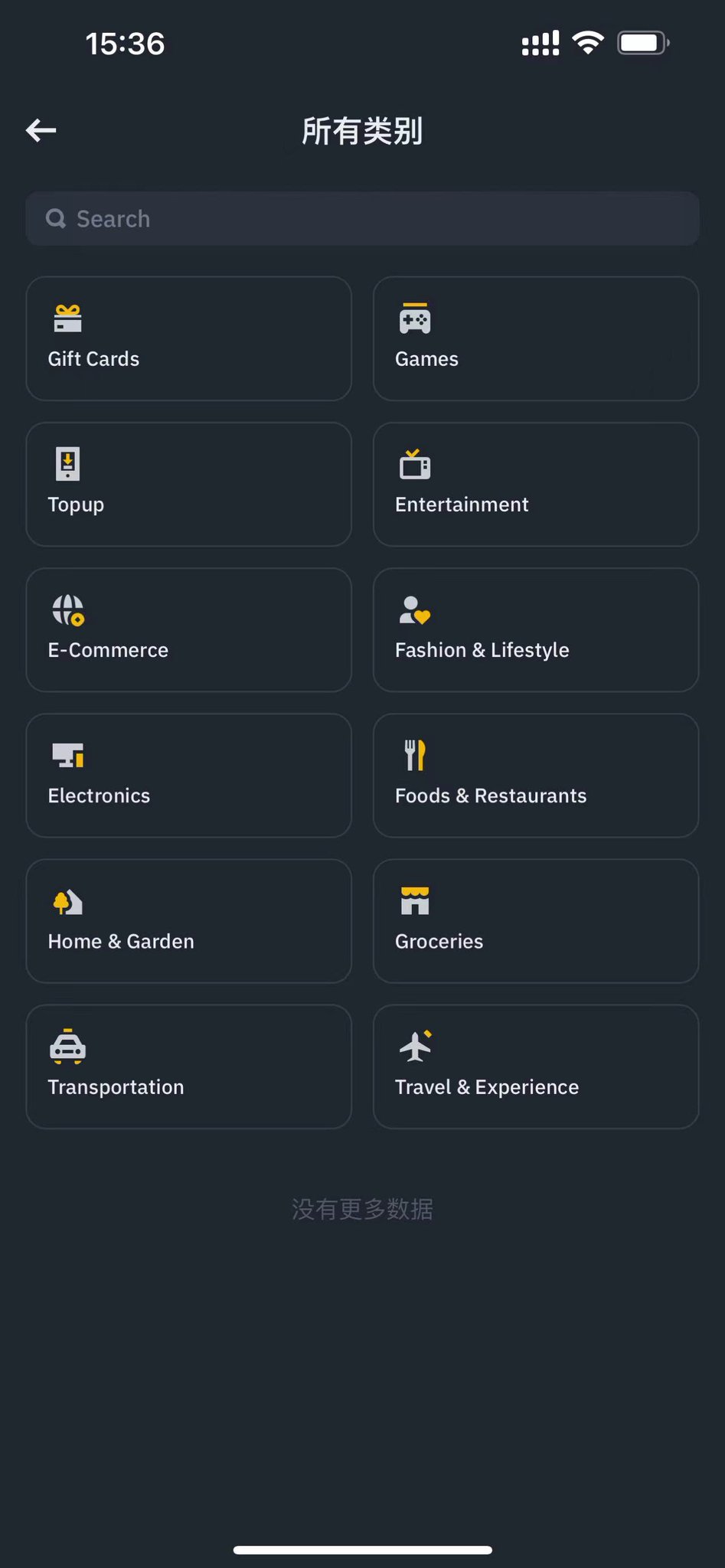Tap the Games controller icon
Viewport: 725px width, 1568px height.
tap(415, 318)
